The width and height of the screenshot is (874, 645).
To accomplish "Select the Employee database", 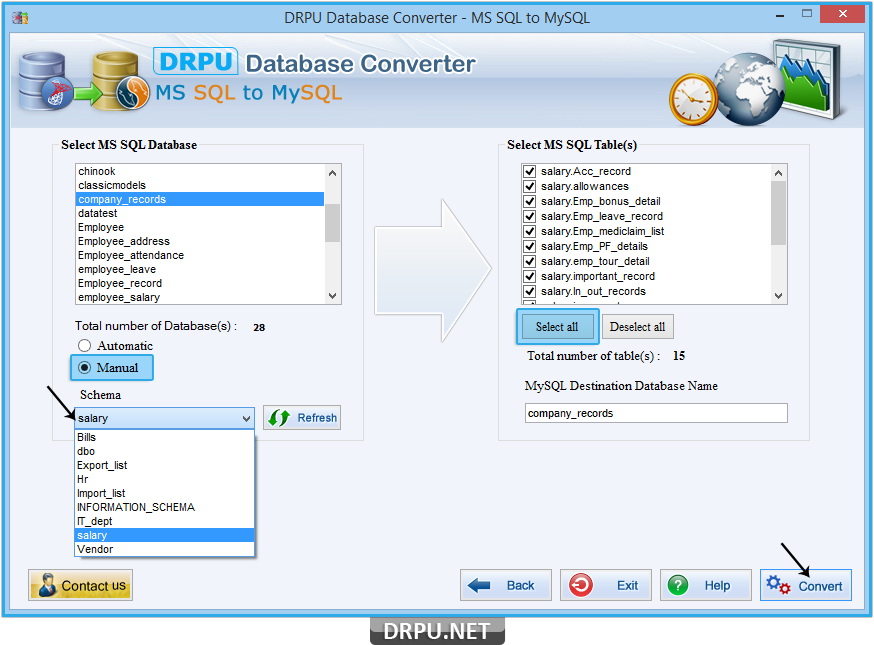I will pyautogui.click(x=200, y=227).
